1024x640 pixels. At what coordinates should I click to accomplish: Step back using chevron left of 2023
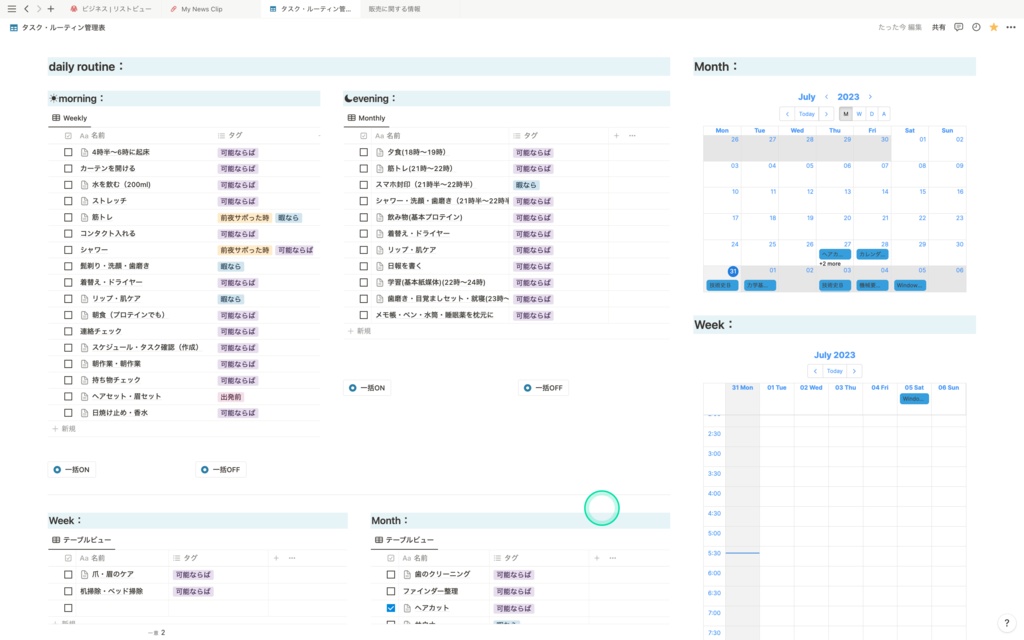coord(826,97)
